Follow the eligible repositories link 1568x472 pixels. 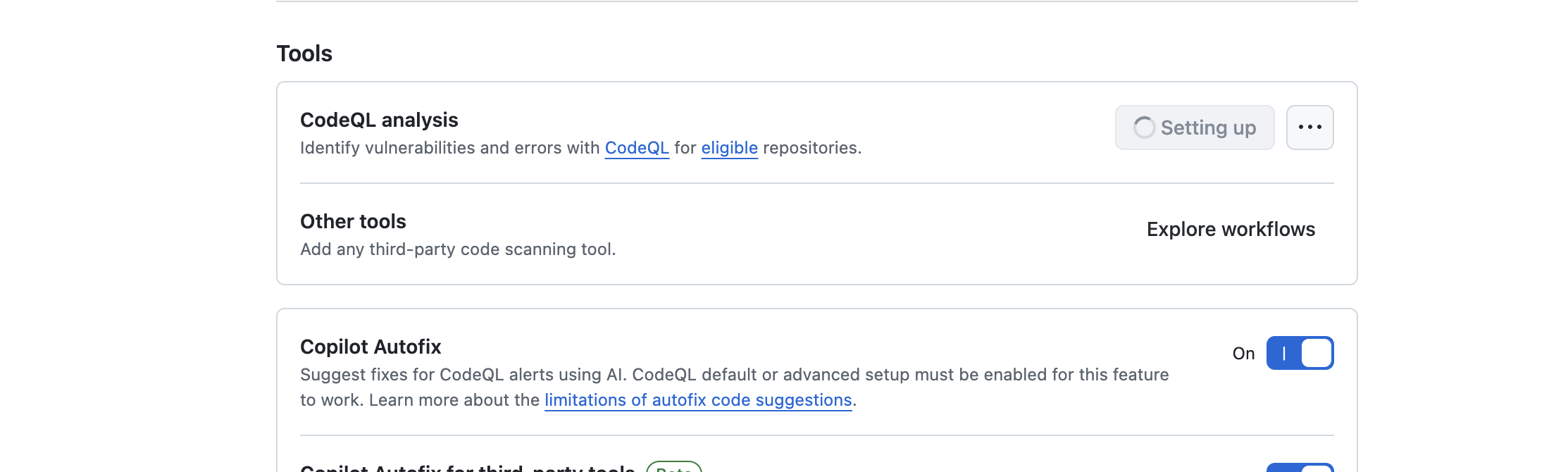tap(729, 148)
